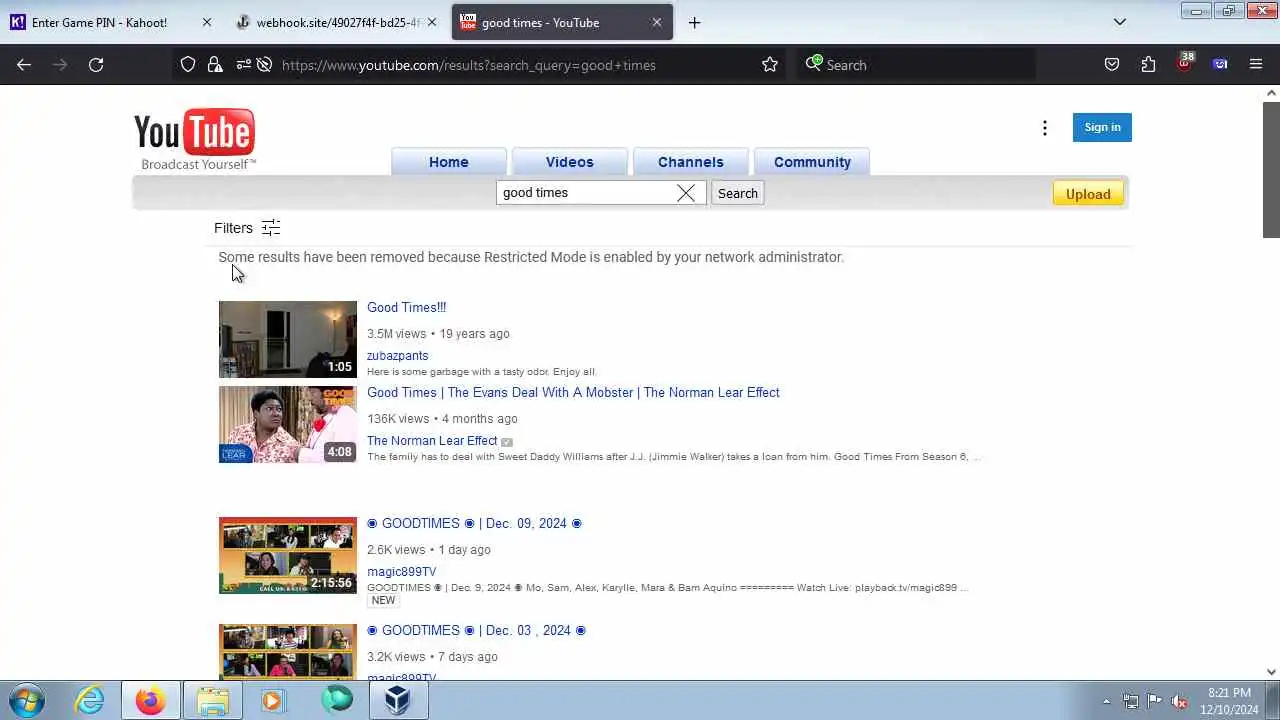This screenshot has height=720, width=1280.
Task: Go back with the browser back arrow
Action: pyautogui.click(x=24, y=65)
